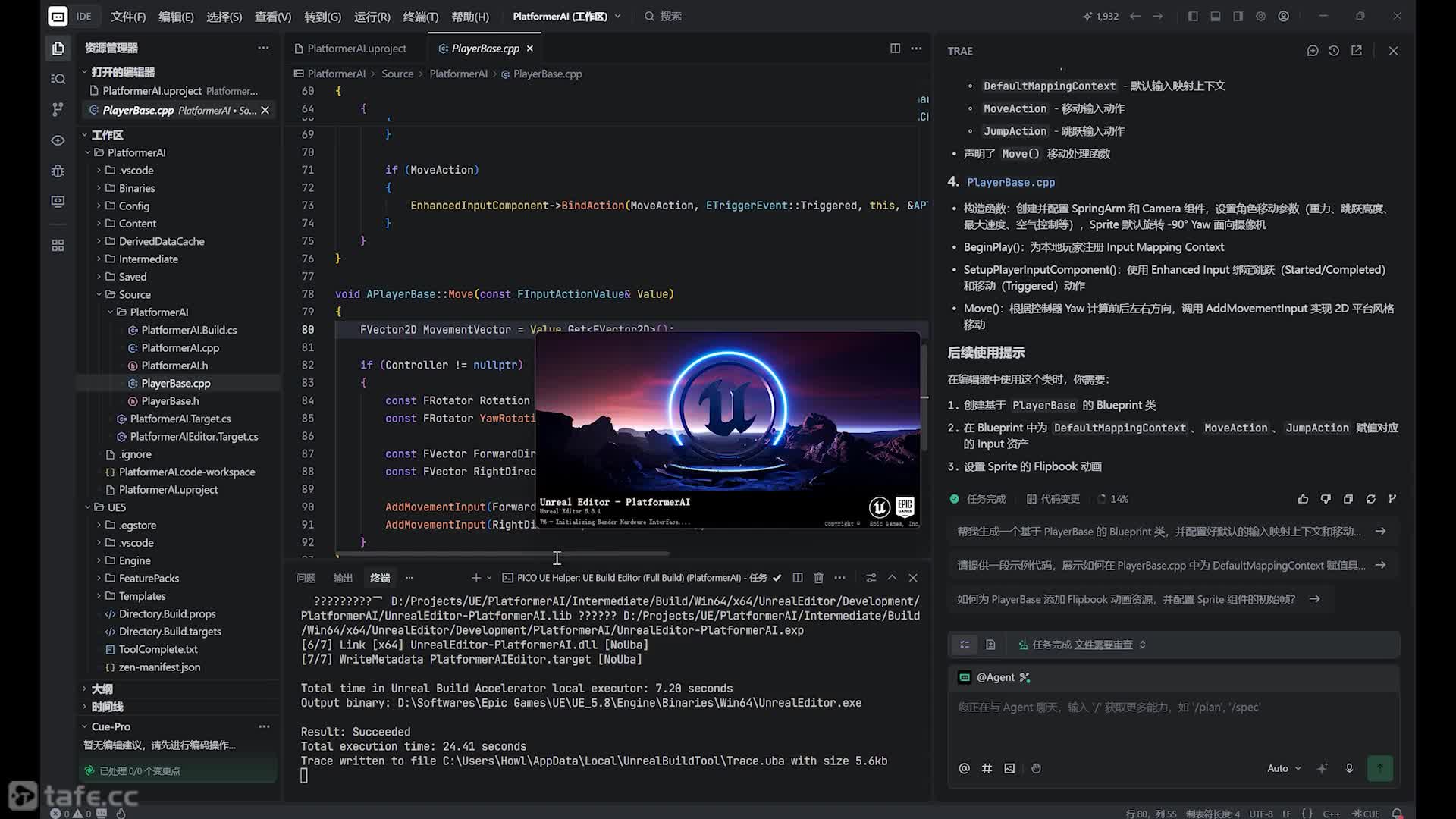1456x819 pixels.
Task: Toggle prompt enhance sparkle near Auto
Action: tap(1322, 768)
